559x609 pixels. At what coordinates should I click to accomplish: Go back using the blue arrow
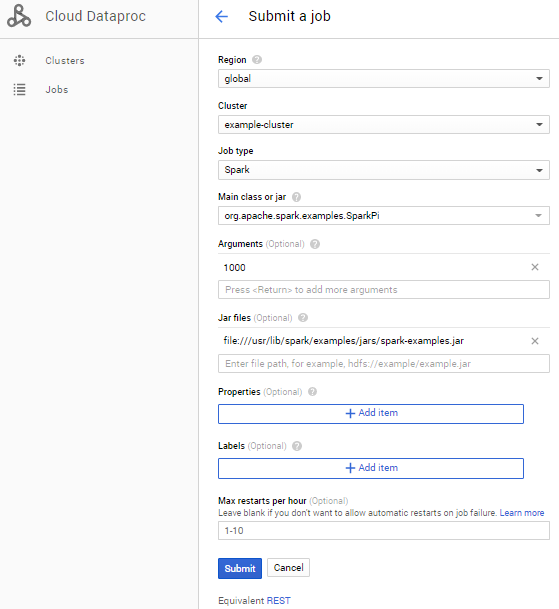(221, 16)
